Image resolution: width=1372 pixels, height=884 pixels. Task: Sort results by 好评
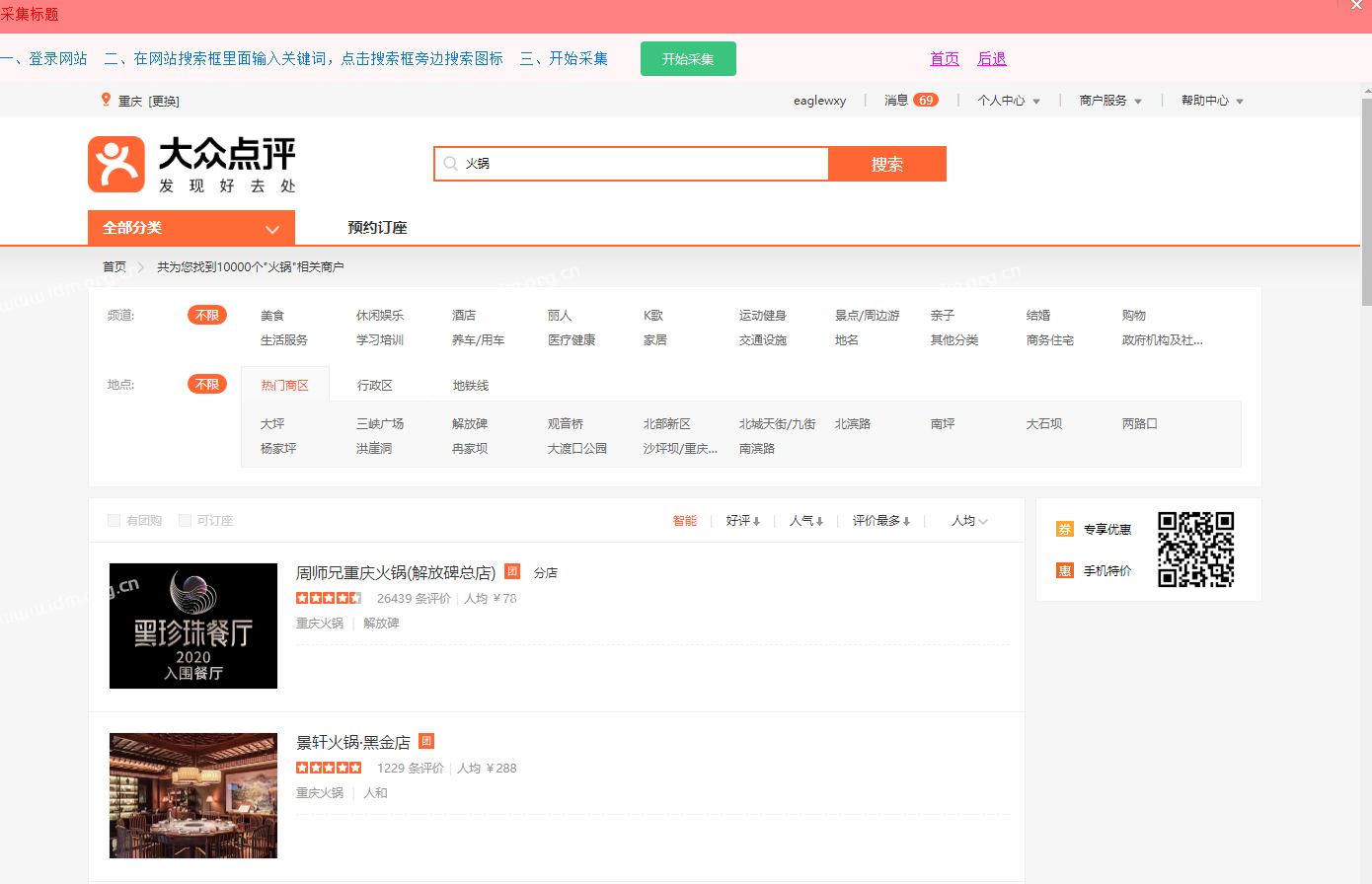coord(743,521)
